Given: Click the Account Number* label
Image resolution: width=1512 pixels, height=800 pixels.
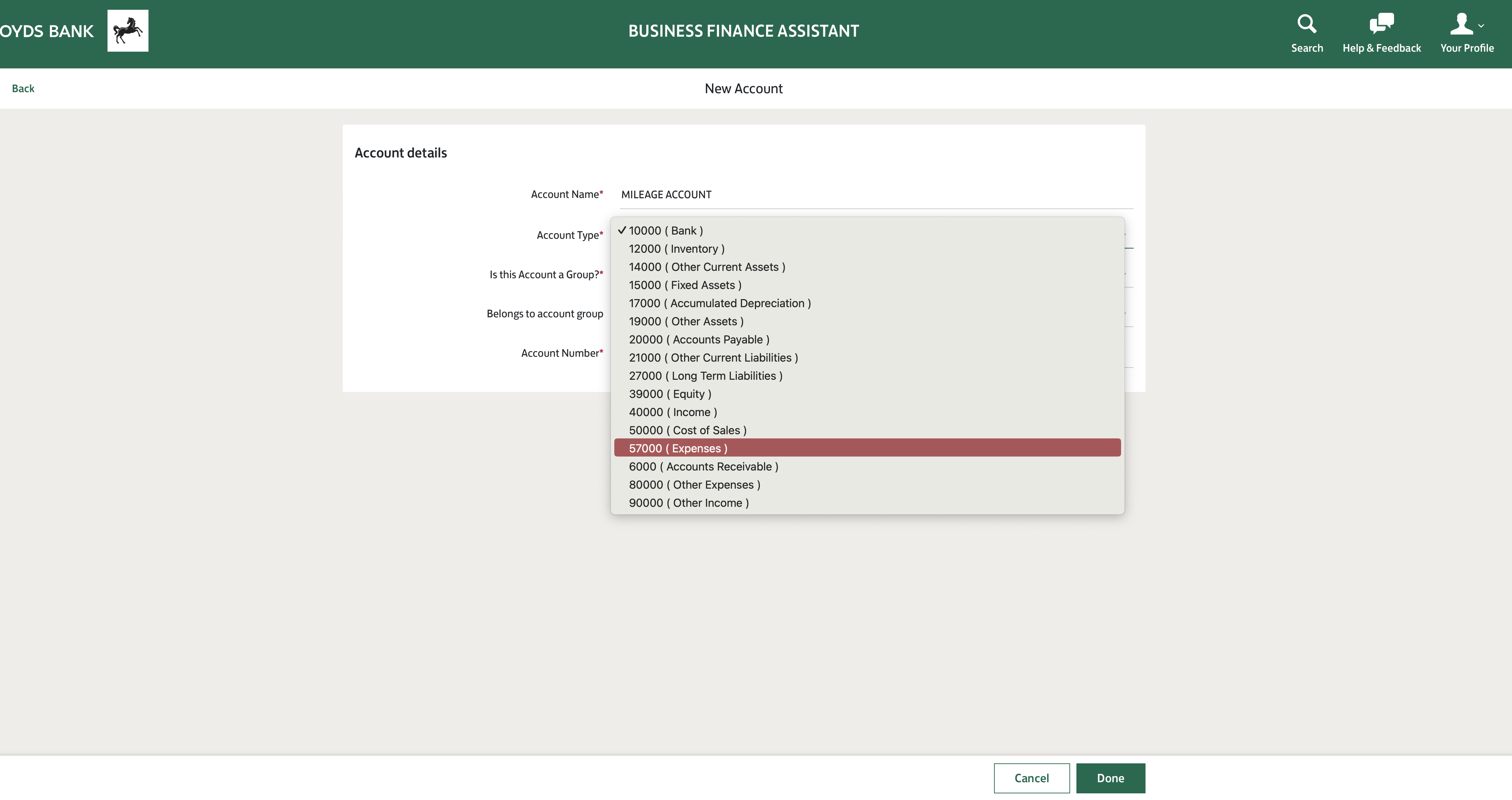Looking at the screenshot, I should (x=562, y=353).
